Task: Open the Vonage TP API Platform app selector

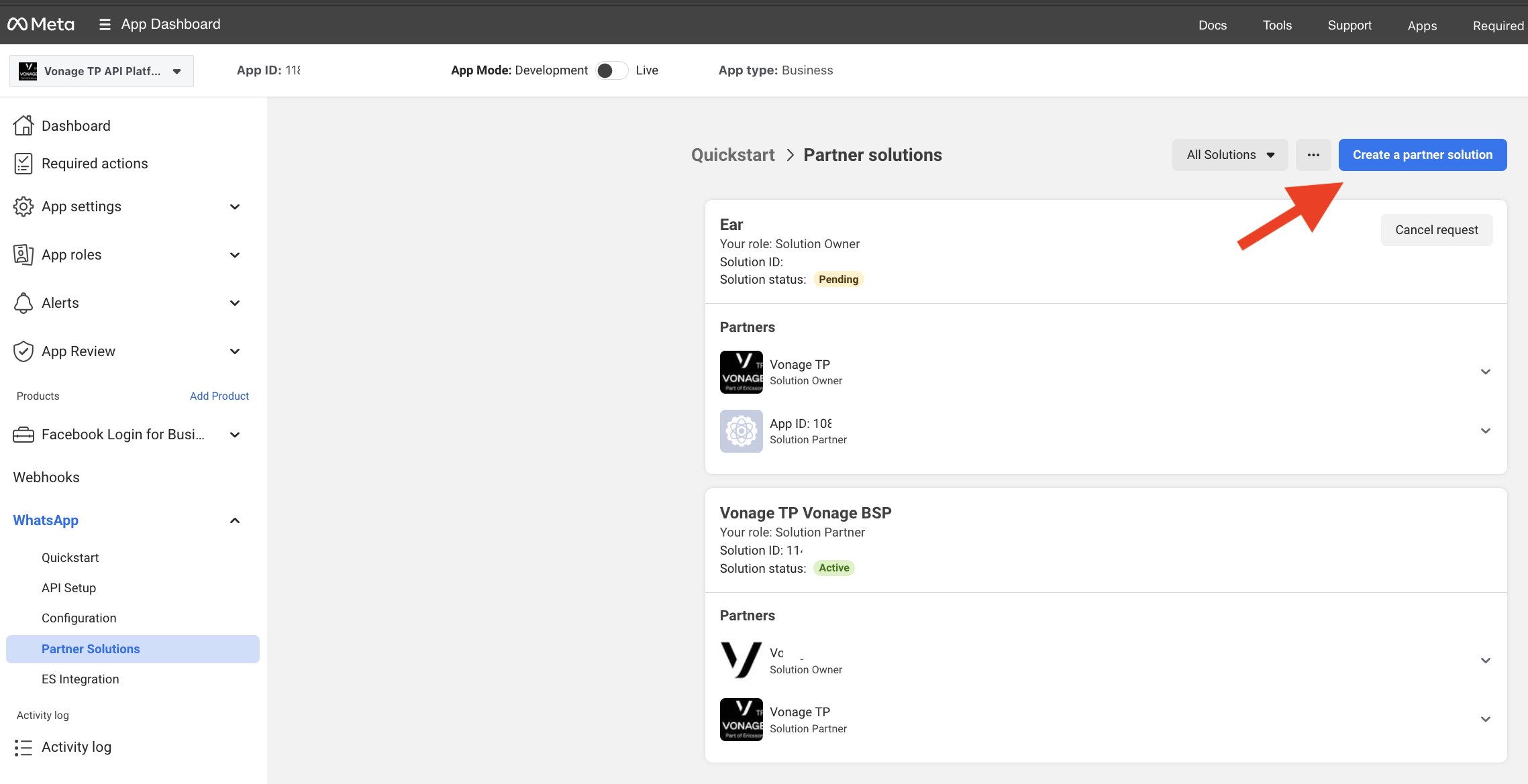Action: click(x=101, y=71)
